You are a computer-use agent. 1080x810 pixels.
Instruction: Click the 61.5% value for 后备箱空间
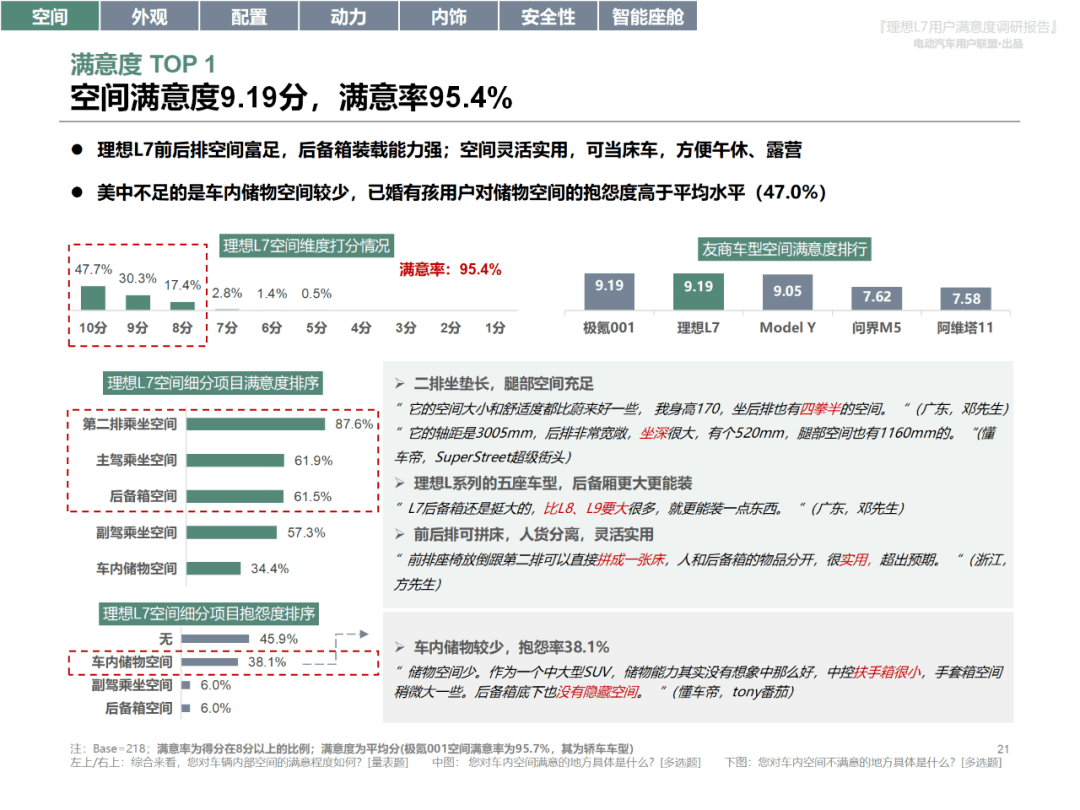[313, 497]
